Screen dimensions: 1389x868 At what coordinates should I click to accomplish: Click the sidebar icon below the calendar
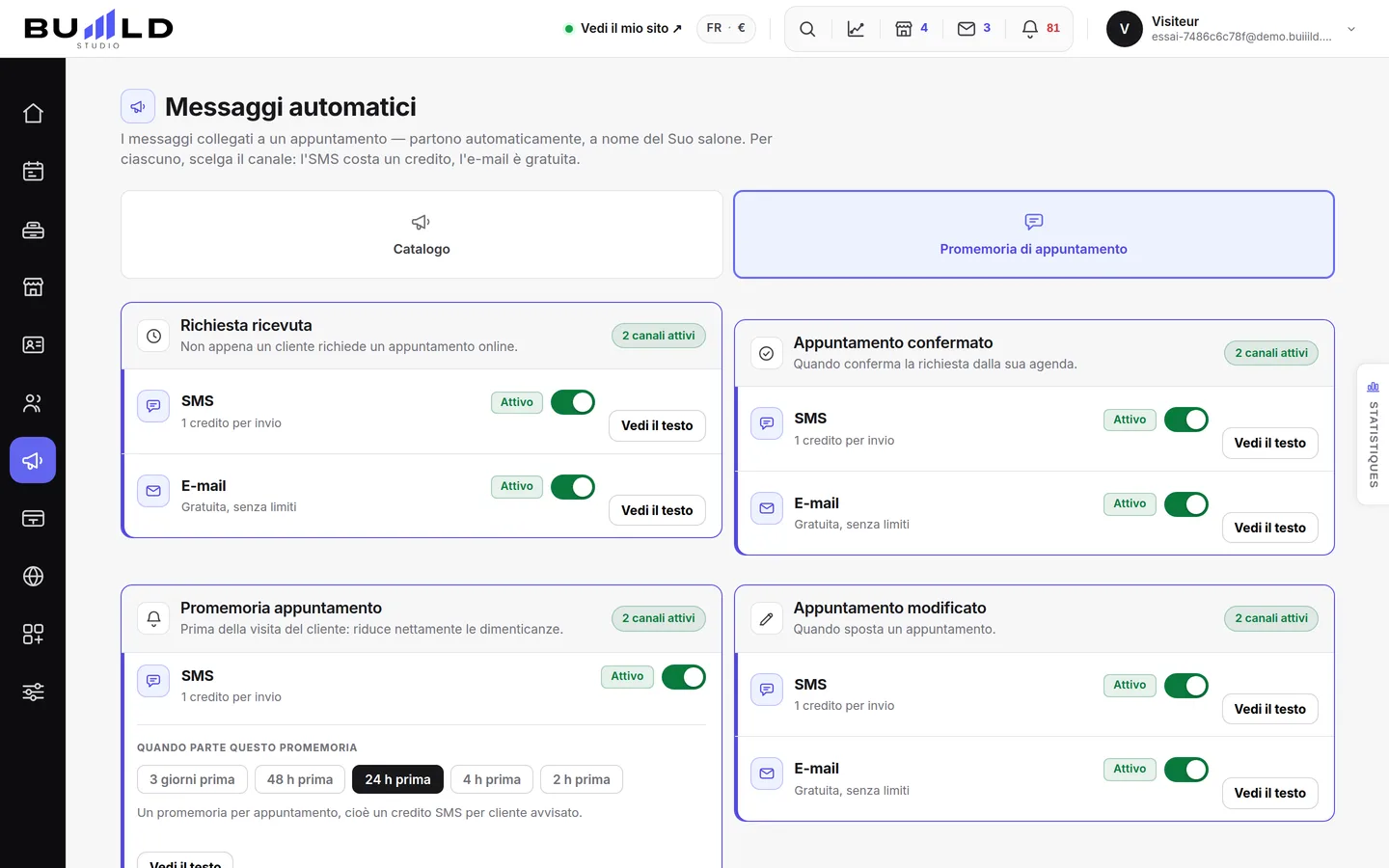point(33,230)
